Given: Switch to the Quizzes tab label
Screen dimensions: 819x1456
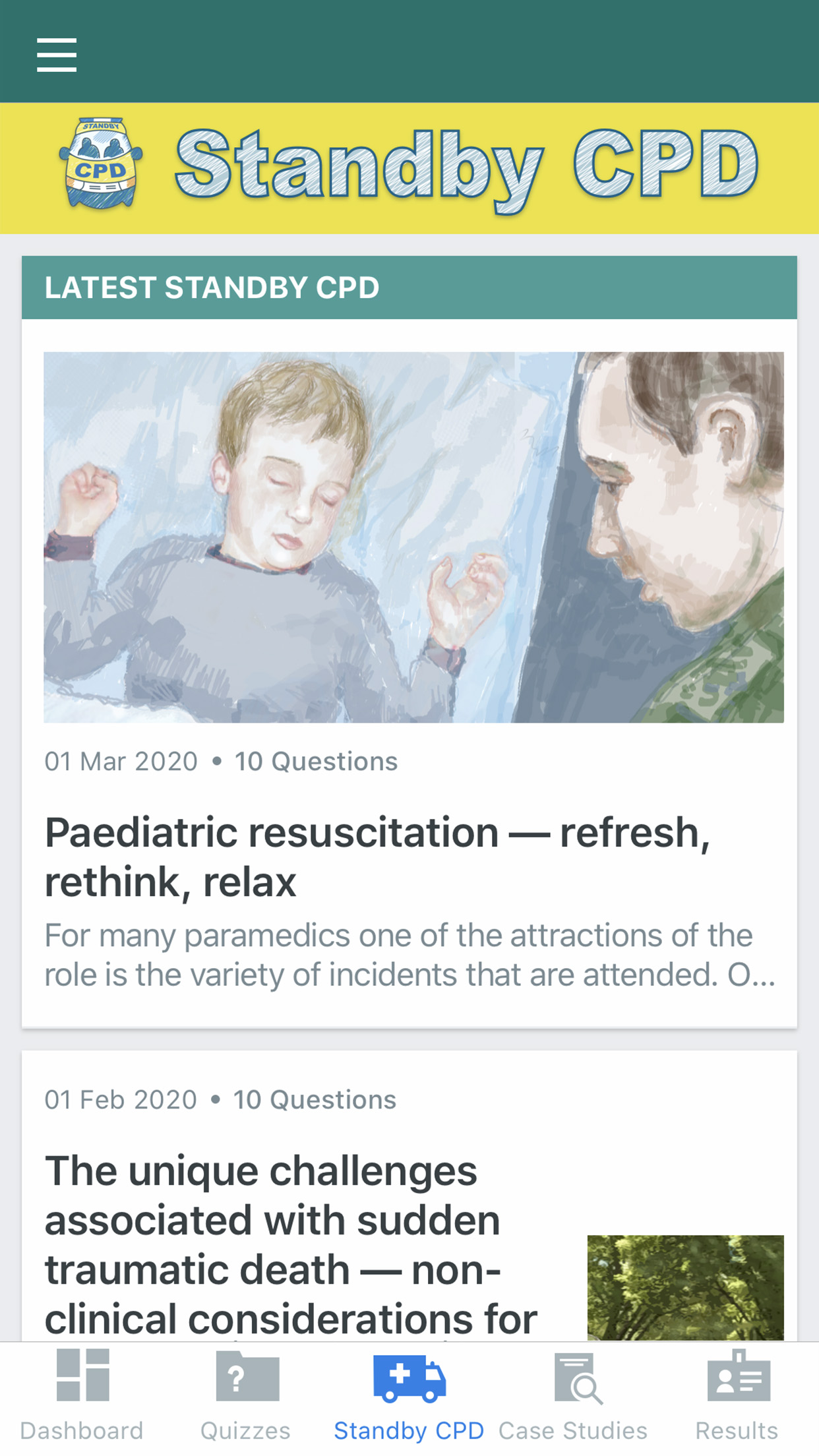Looking at the screenshot, I should 245,1430.
